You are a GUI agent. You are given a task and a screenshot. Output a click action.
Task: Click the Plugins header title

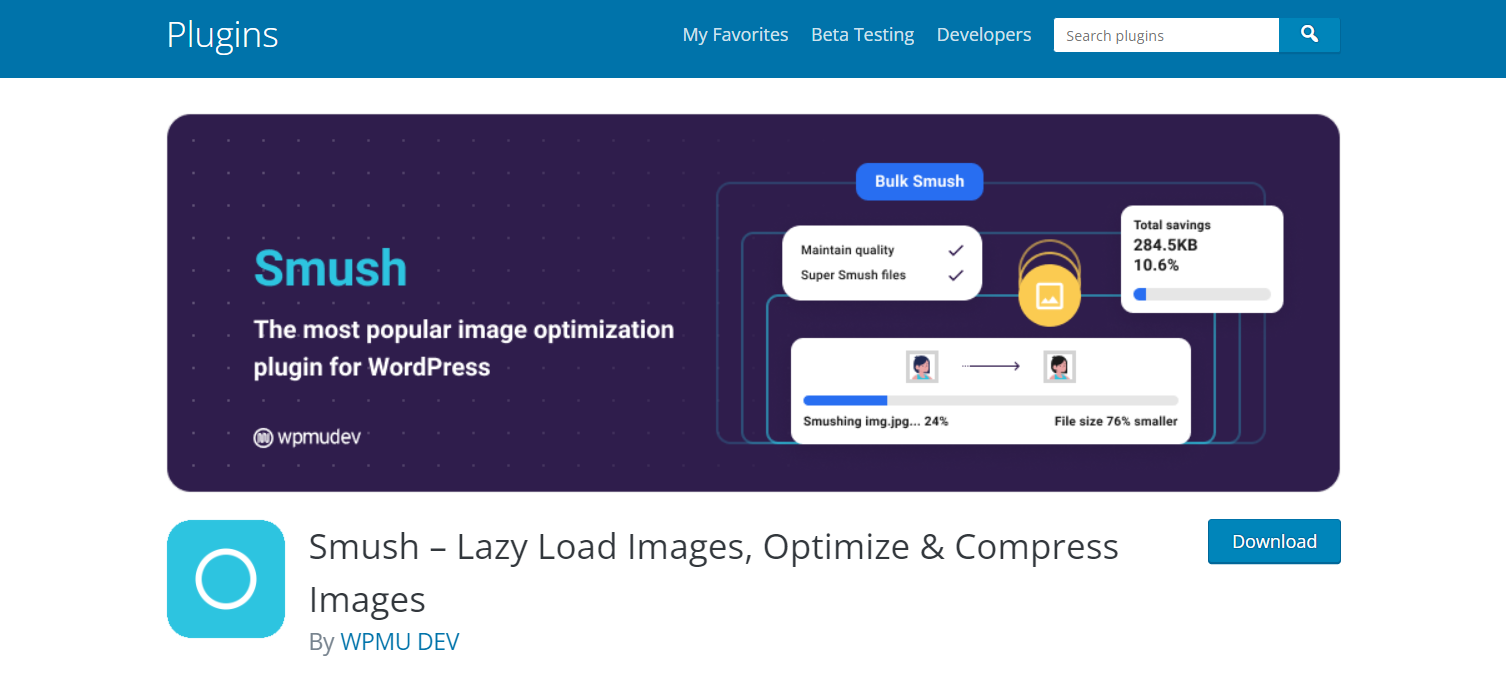[222, 35]
